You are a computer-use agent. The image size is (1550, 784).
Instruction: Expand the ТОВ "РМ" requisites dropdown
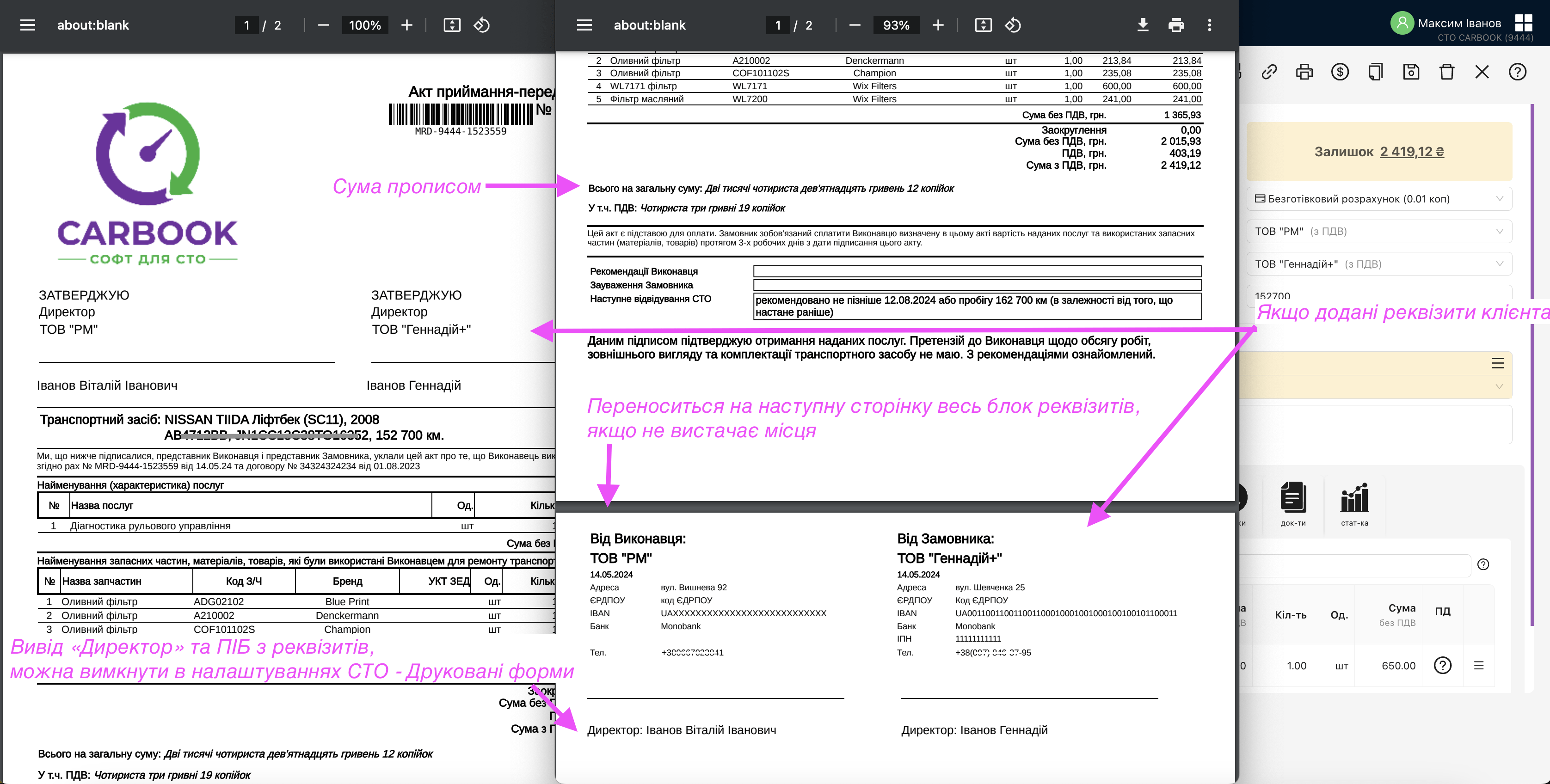[x=1379, y=232]
